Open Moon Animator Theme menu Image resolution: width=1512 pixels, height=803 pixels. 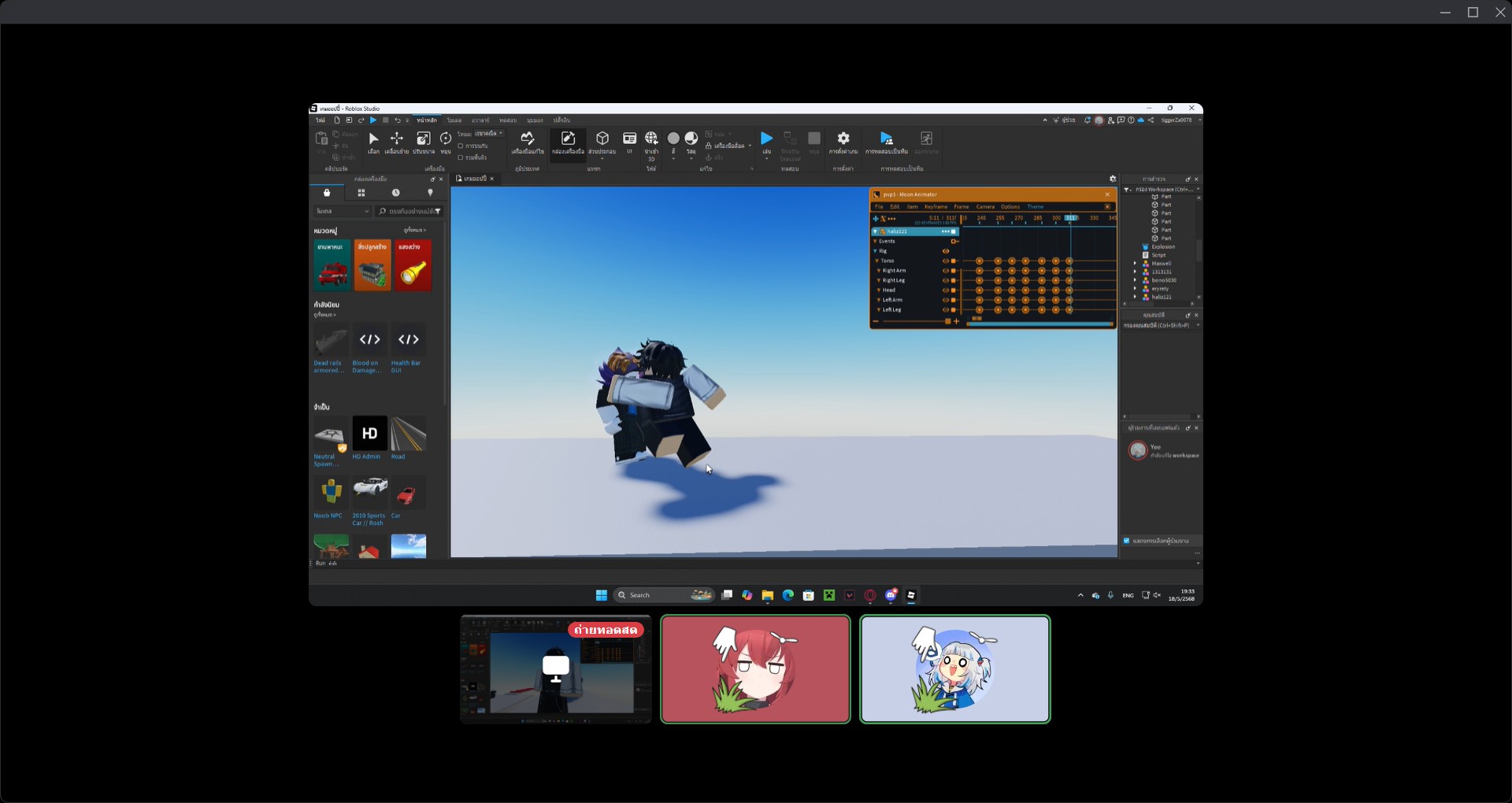1035,206
